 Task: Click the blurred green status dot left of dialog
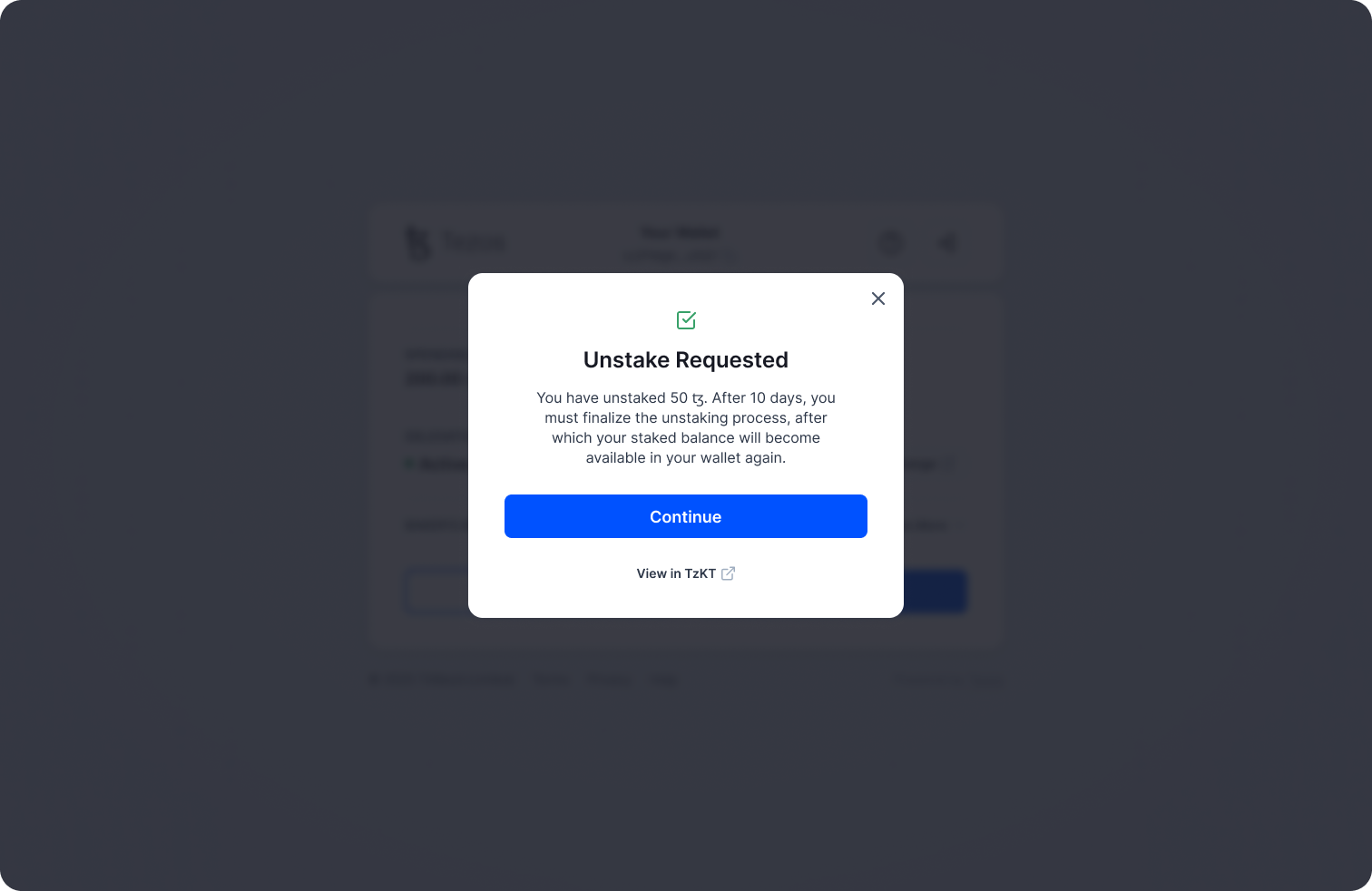pos(409,465)
